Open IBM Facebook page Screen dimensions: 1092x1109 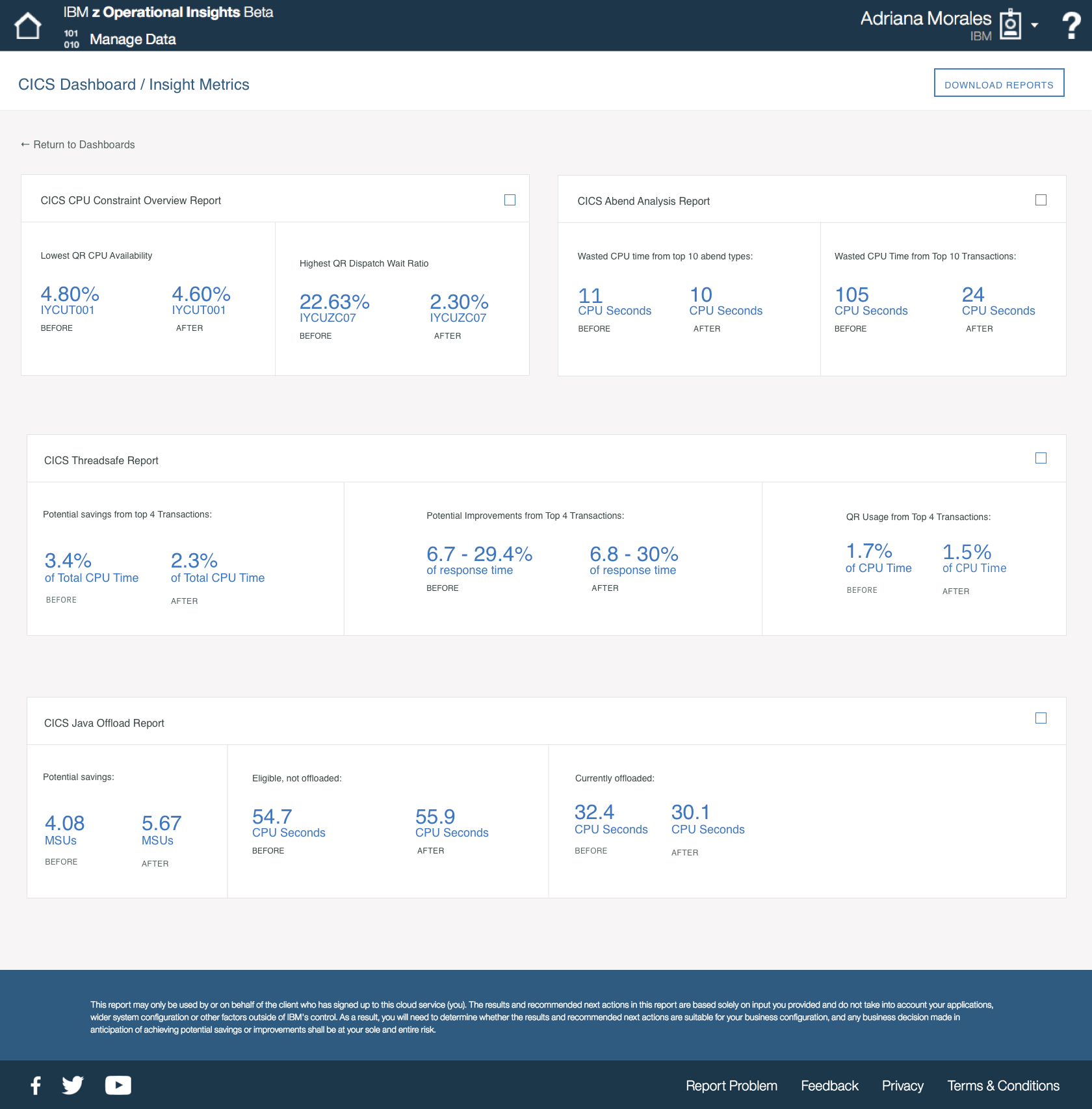click(36, 1085)
